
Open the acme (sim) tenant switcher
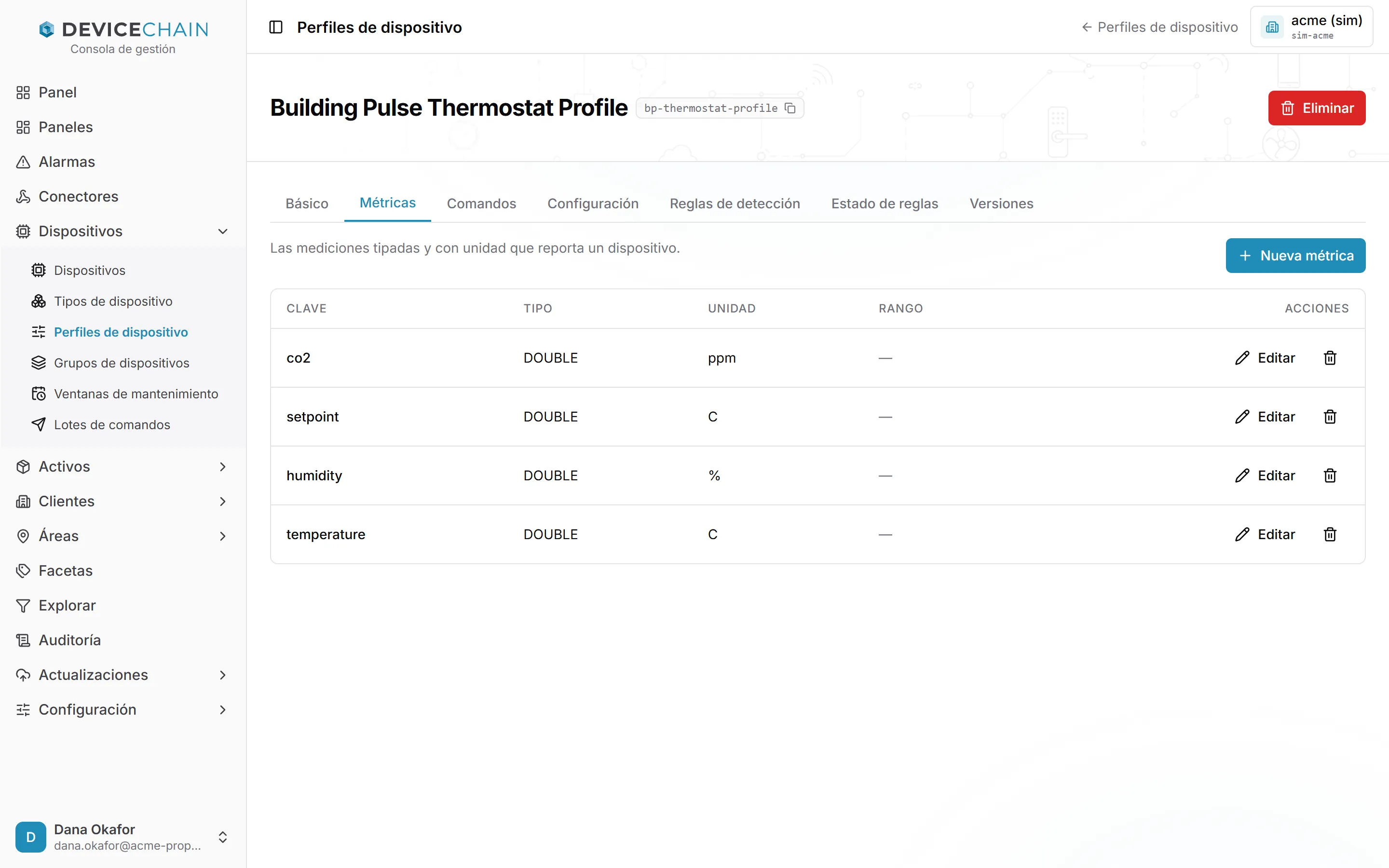pyautogui.click(x=1311, y=27)
